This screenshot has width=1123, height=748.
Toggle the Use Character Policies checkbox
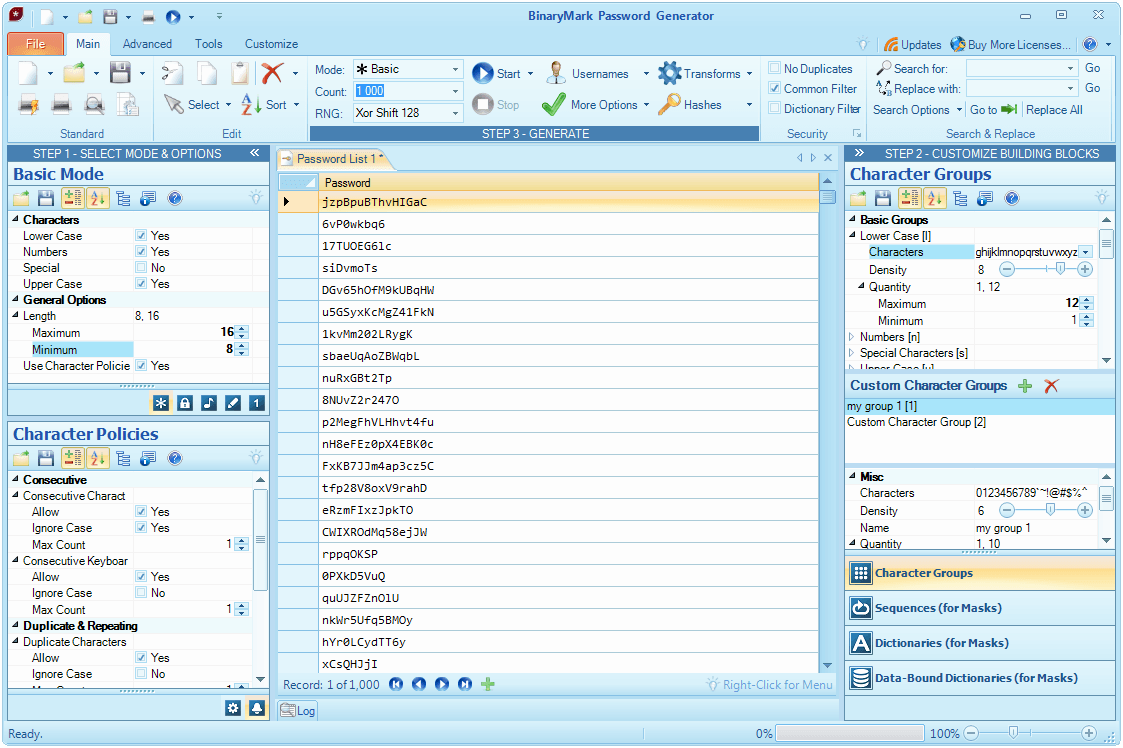coord(141,365)
